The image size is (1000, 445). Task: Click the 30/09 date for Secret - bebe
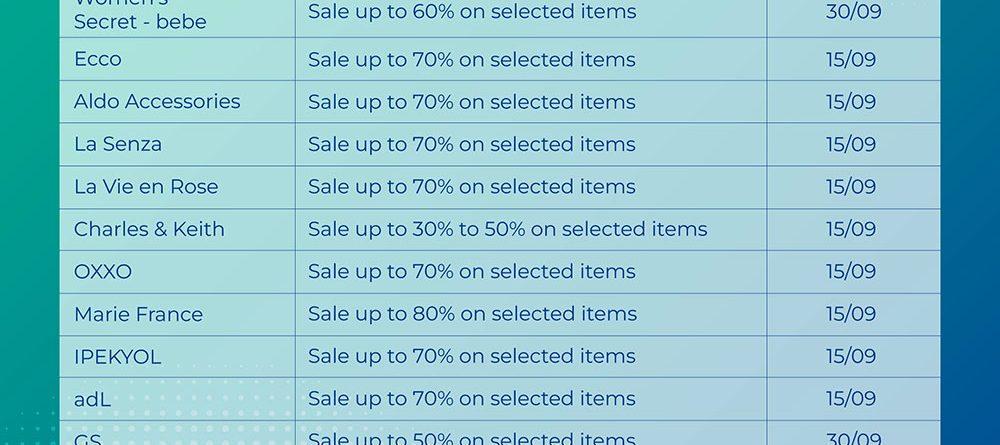tap(851, 12)
